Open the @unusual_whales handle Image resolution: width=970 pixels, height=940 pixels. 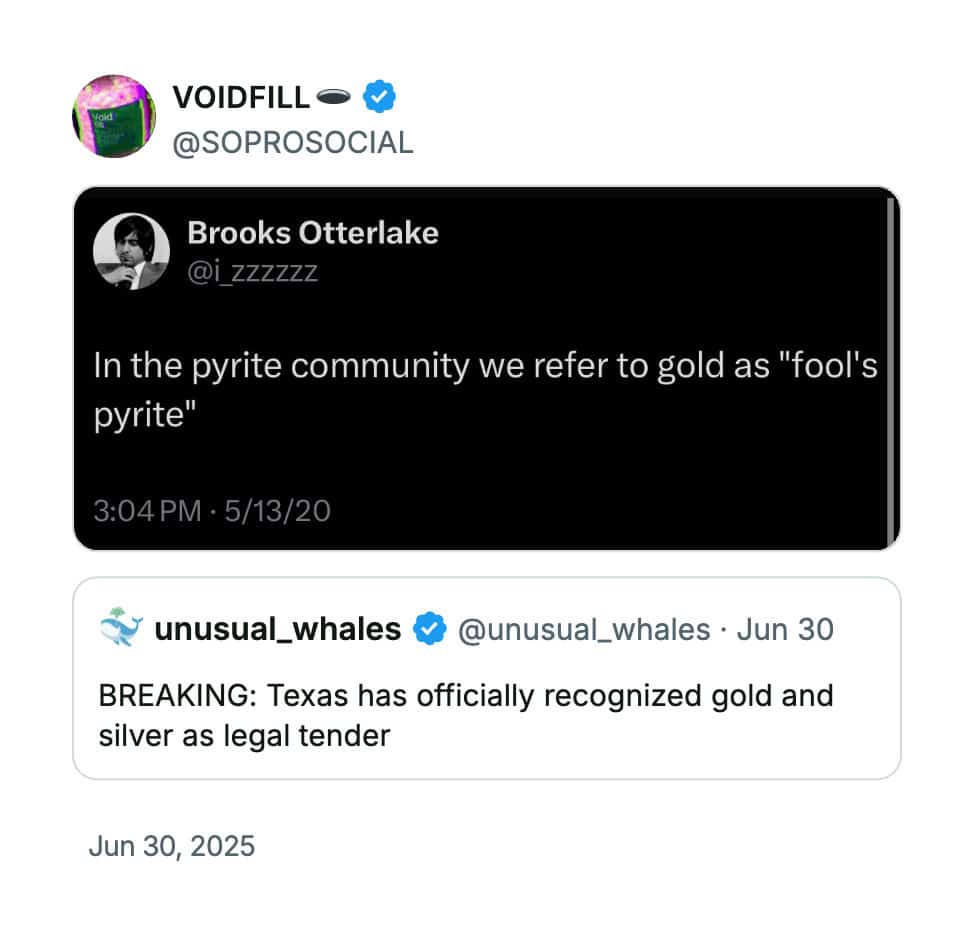pos(584,630)
